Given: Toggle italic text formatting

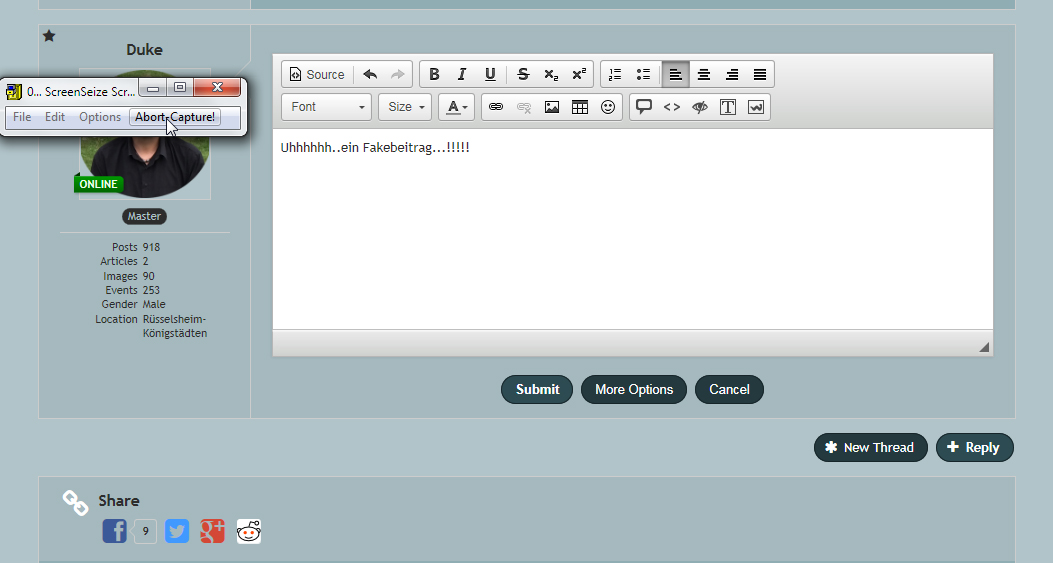Looking at the screenshot, I should tap(462, 75).
